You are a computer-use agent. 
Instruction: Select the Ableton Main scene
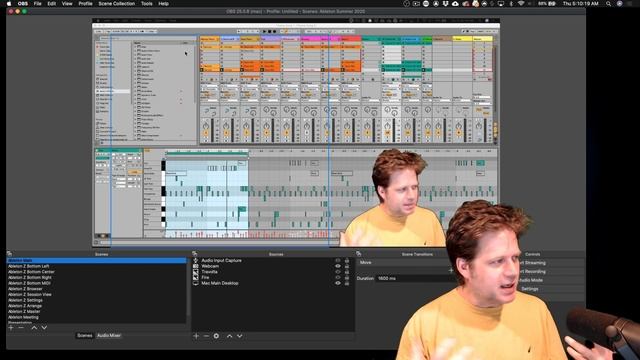pyautogui.click(x=97, y=260)
